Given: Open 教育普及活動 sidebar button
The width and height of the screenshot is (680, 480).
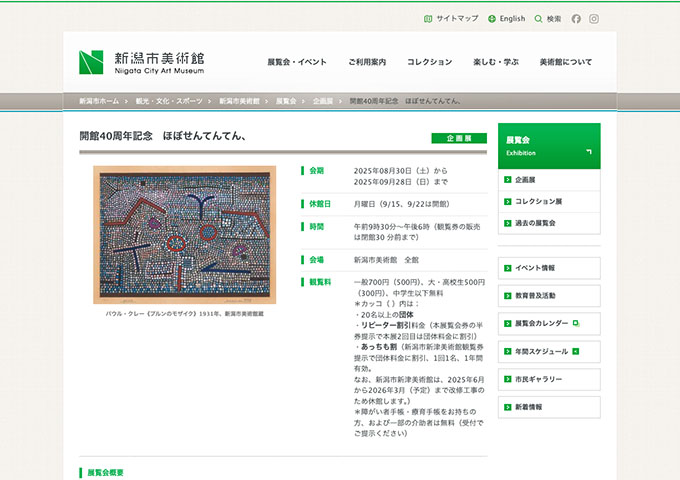Looking at the screenshot, I should tap(549, 296).
